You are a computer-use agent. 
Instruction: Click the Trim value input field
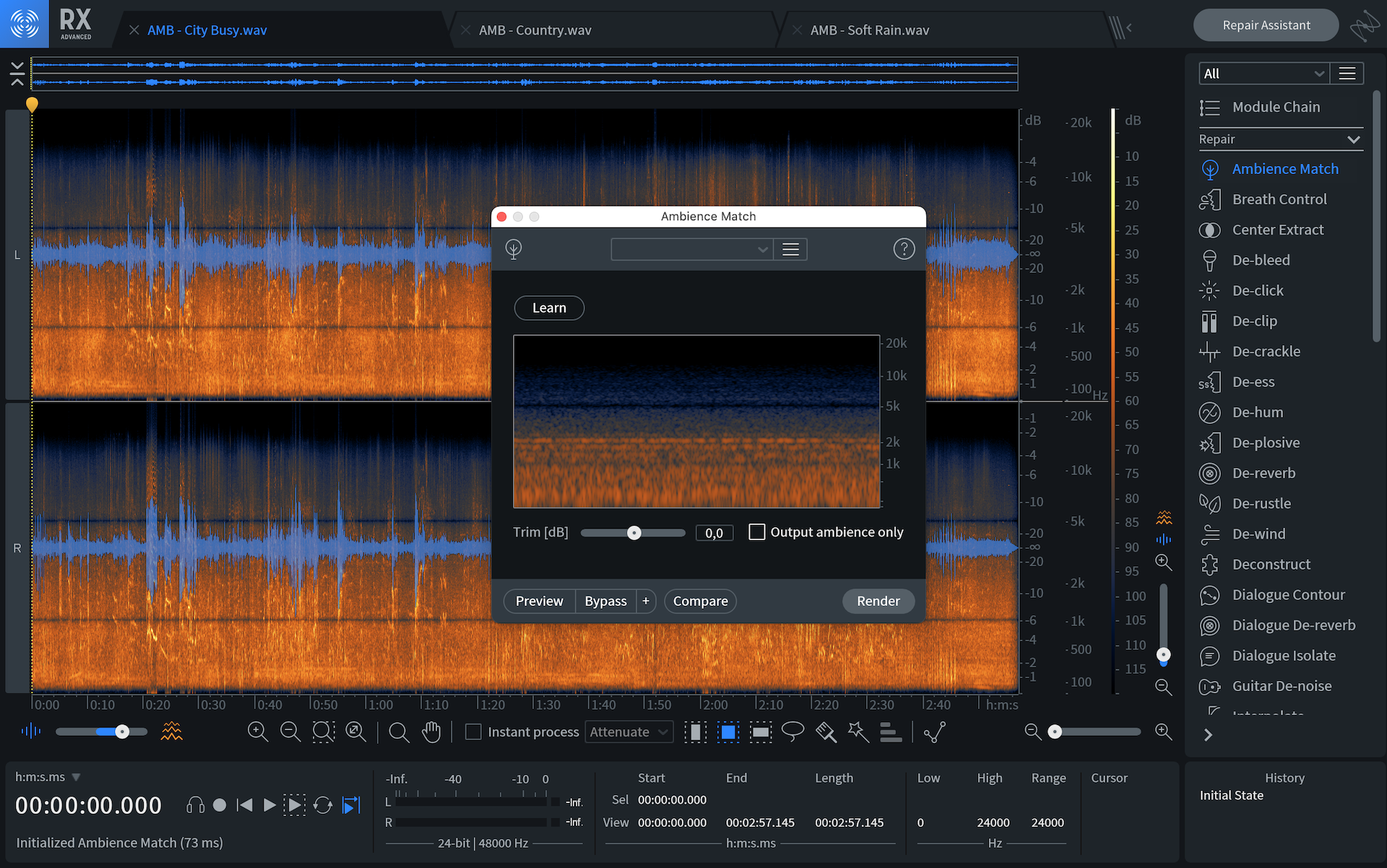(714, 533)
